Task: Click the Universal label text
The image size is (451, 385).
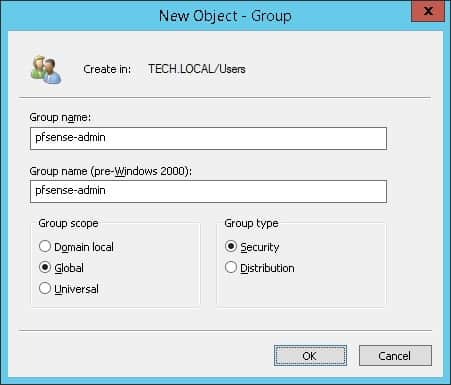Action: point(76,289)
